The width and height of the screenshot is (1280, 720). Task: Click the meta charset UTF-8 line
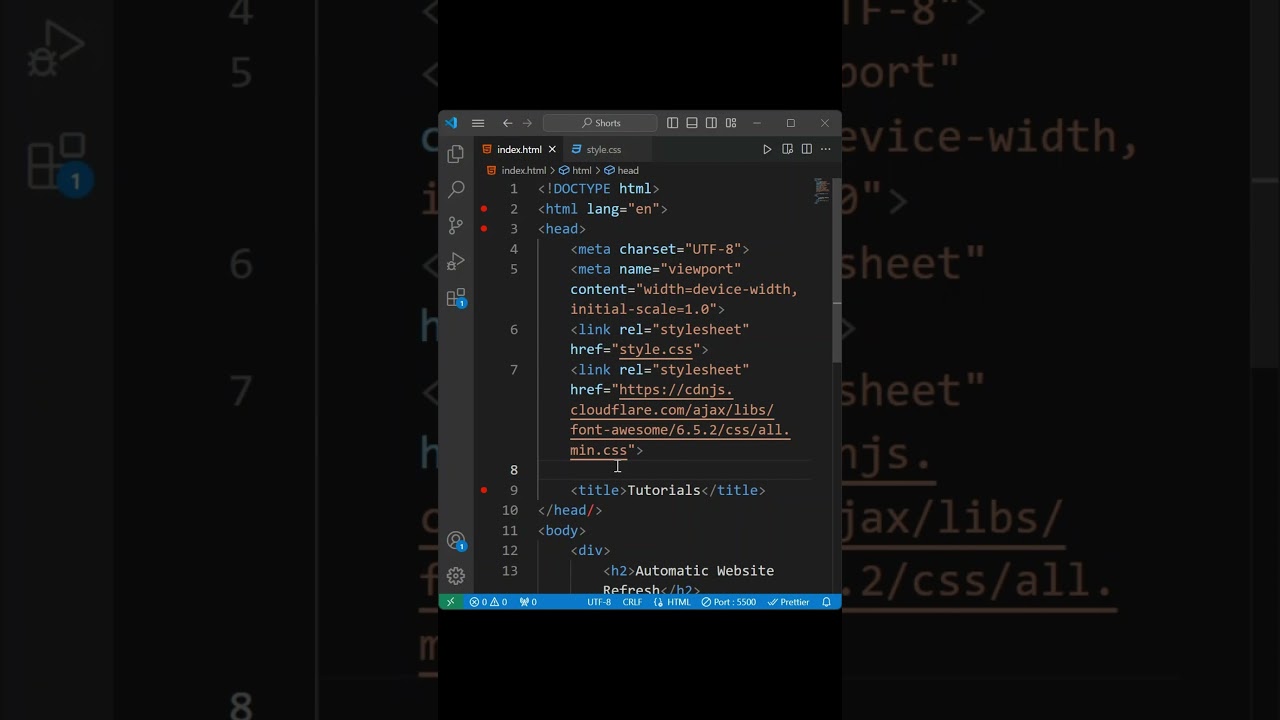[659, 249]
